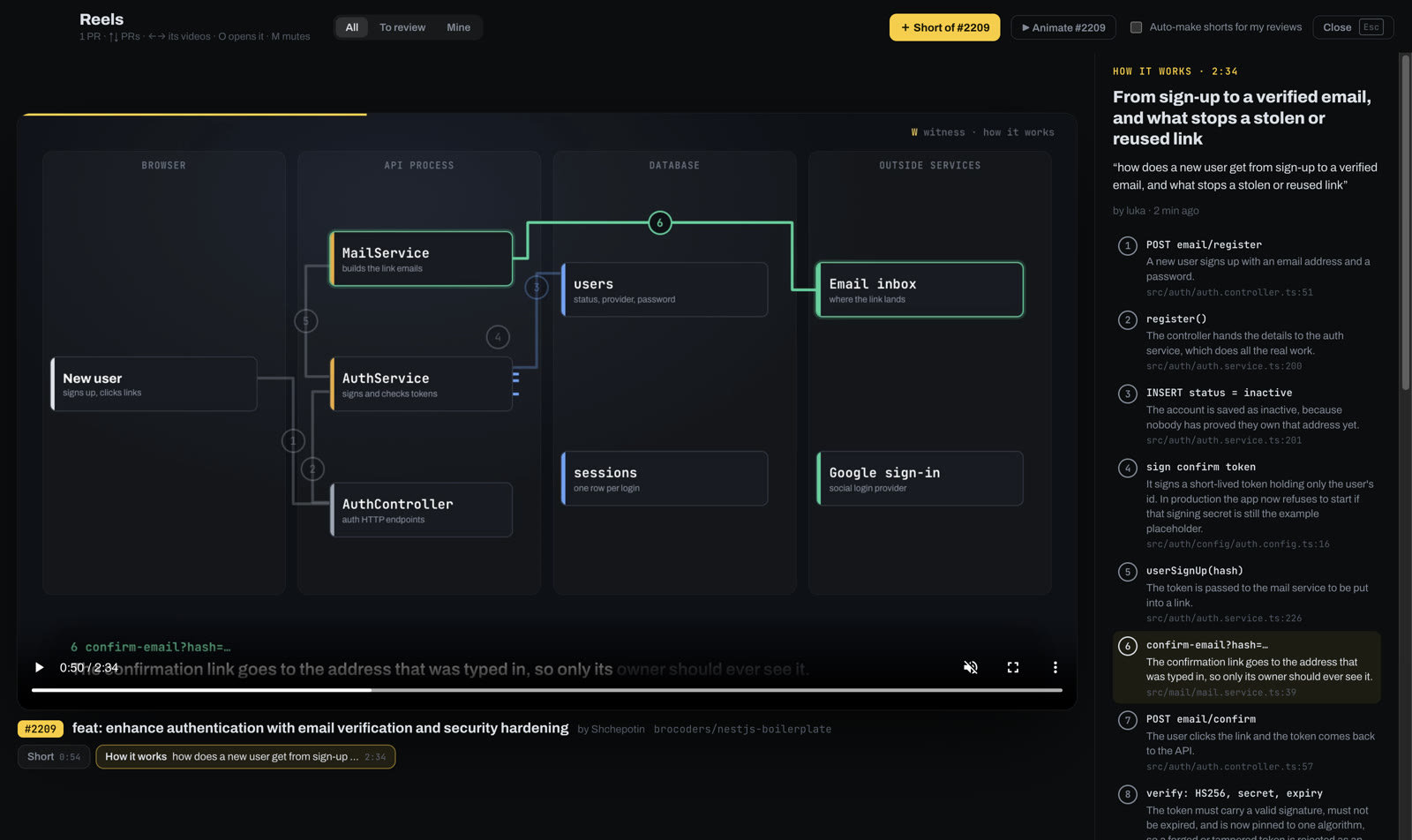The image size is (1412, 840).
Task: Click the Short of #2209 button
Action: coord(944,27)
